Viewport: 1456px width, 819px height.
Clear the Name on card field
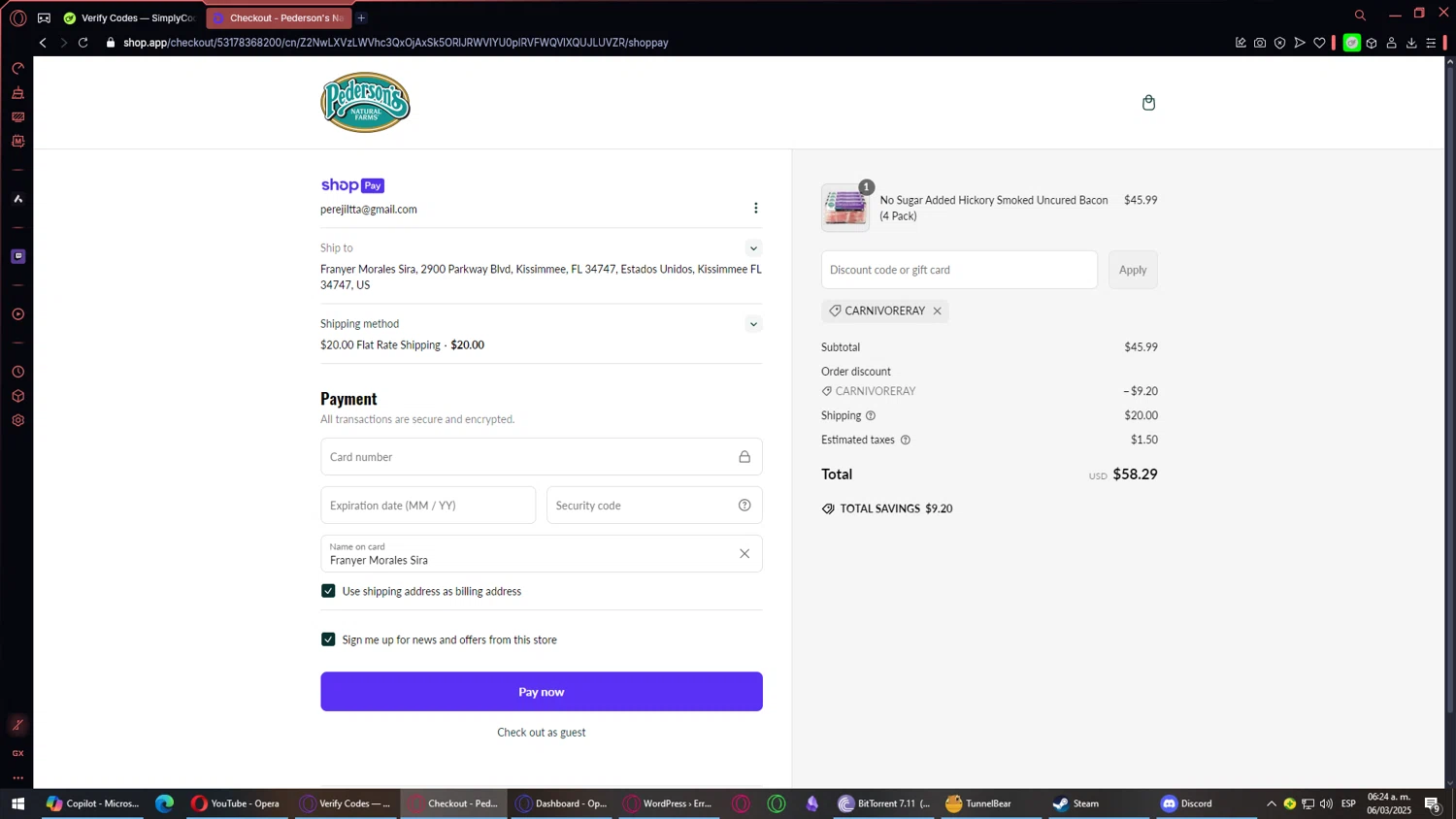(x=745, y=554)
